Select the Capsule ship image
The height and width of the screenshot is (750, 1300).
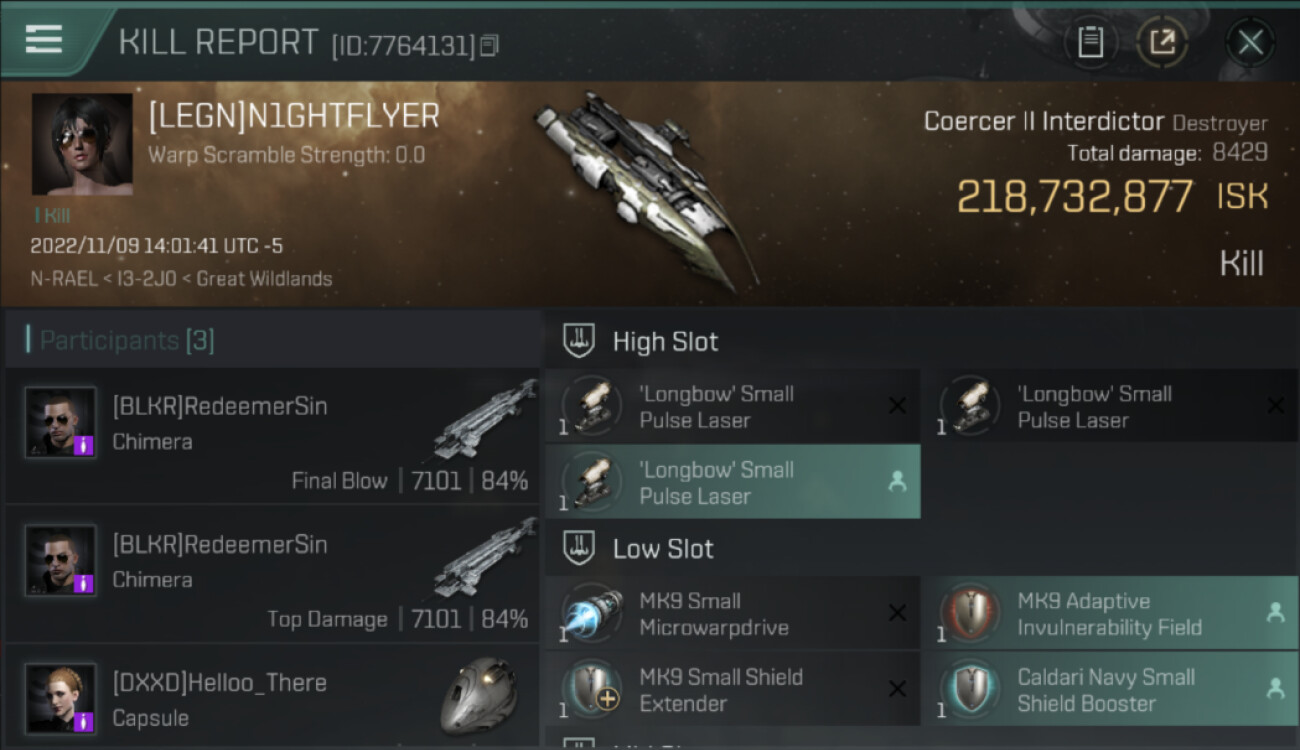[x=479, y=696]
